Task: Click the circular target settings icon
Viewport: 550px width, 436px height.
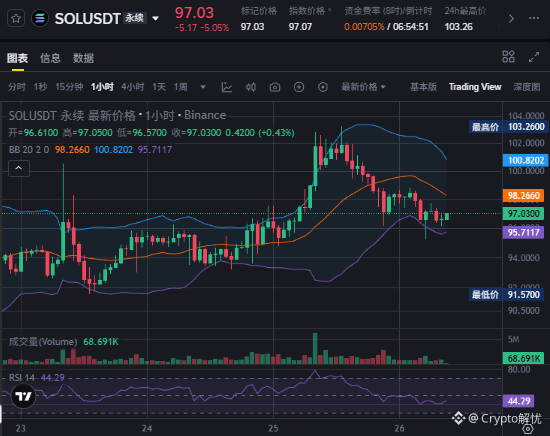Action: [x=323, y=87]
